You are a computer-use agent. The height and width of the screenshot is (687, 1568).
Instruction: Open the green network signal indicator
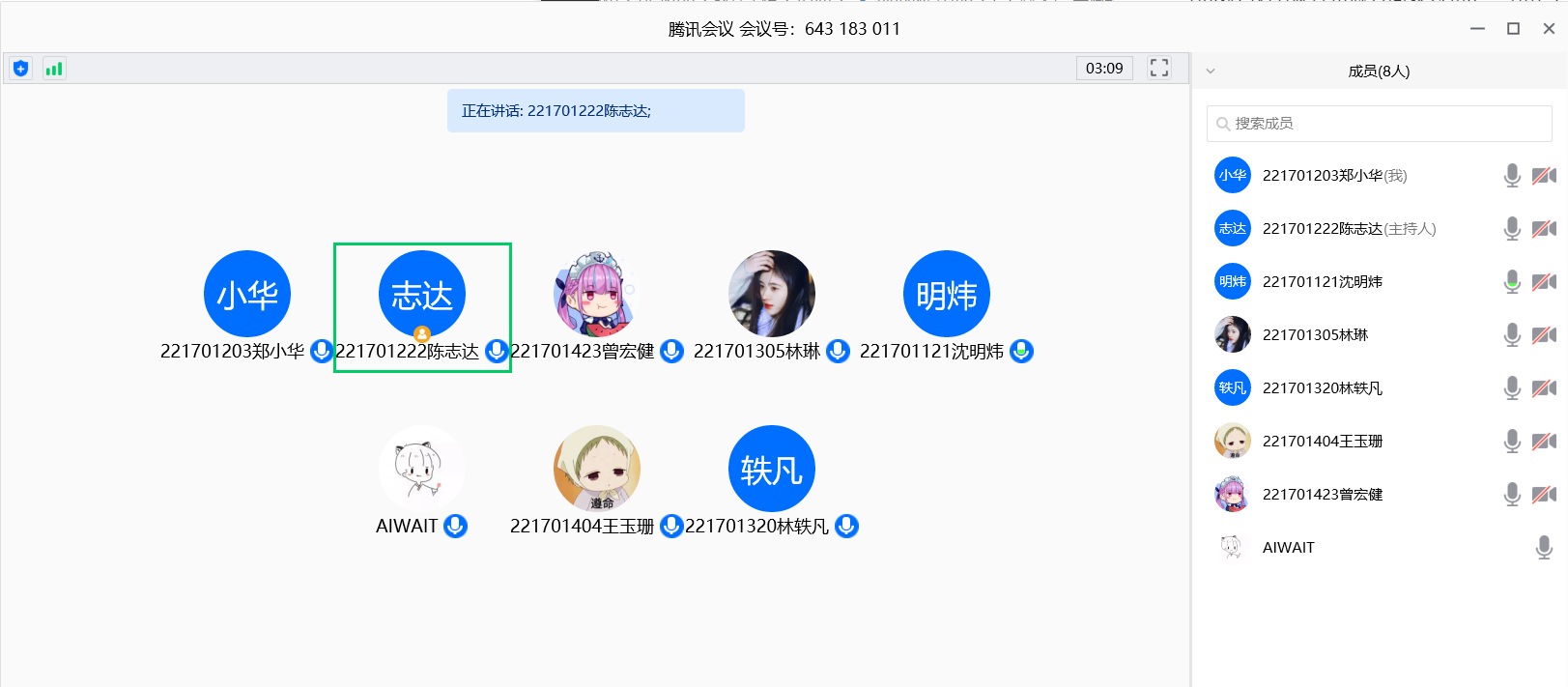(x=54, y=69)
